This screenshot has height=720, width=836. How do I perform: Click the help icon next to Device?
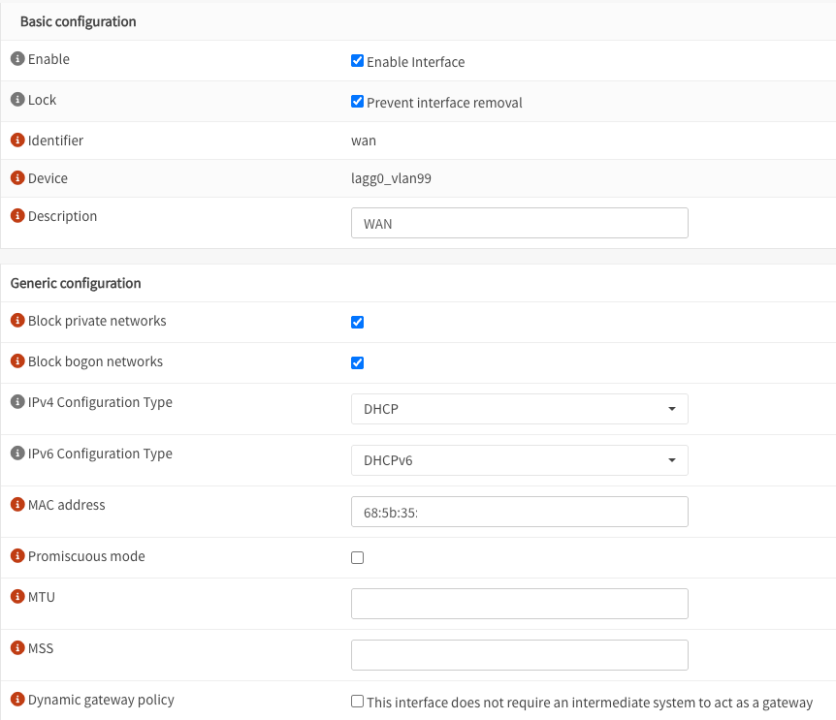click(17, 179)
